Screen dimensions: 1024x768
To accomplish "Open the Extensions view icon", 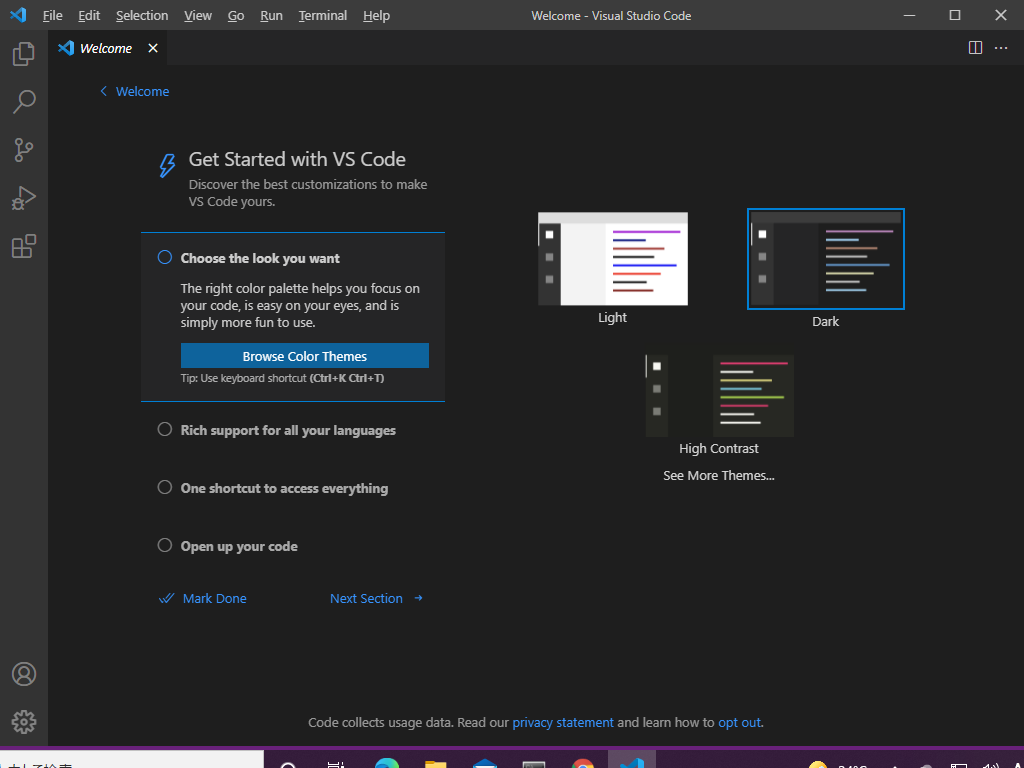I will [24, 246].
